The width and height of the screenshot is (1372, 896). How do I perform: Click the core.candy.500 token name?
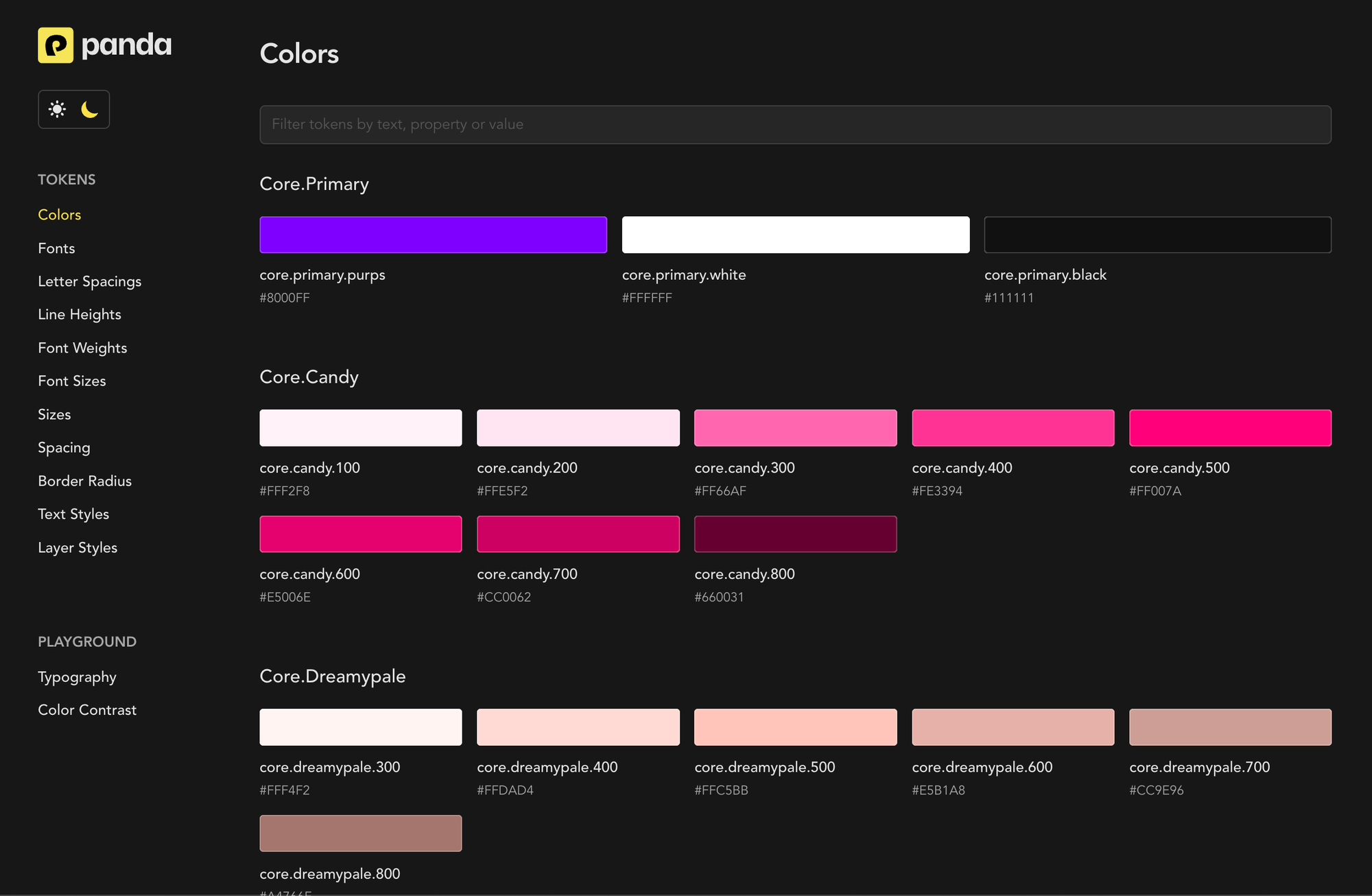coord(1180,468)
